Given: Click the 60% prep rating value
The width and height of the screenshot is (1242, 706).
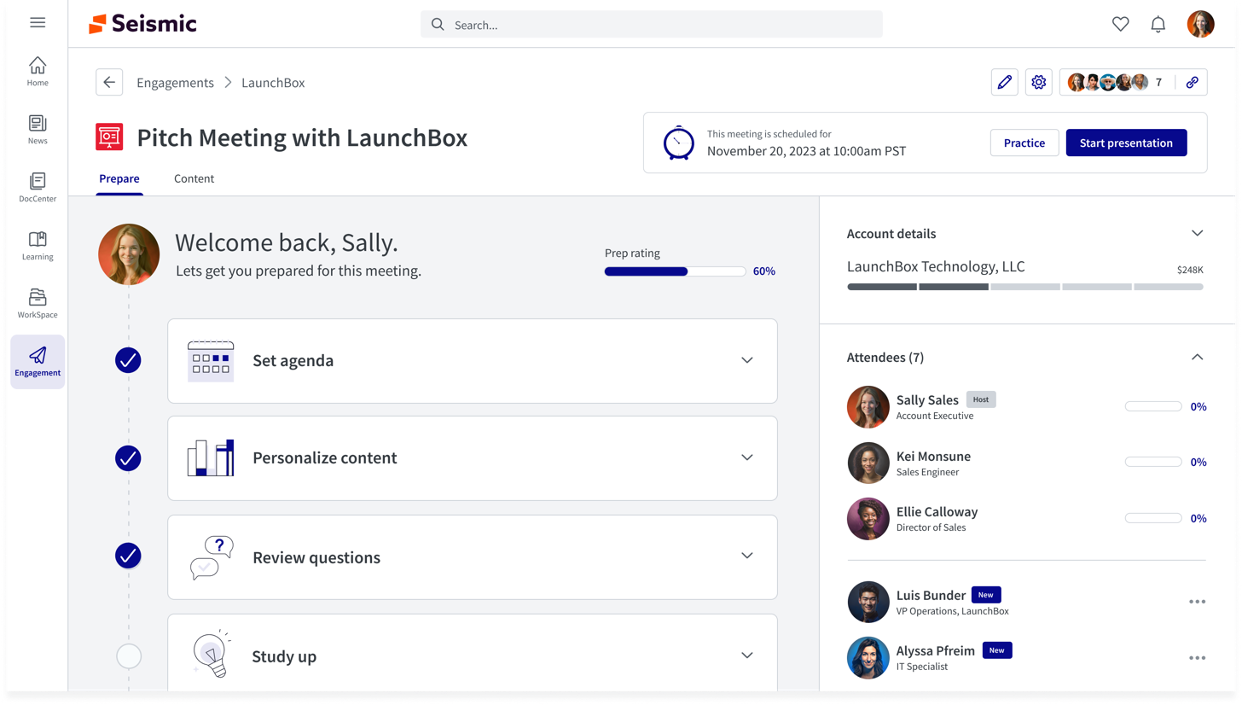Looking at the screenshot, I should [764, 271].
